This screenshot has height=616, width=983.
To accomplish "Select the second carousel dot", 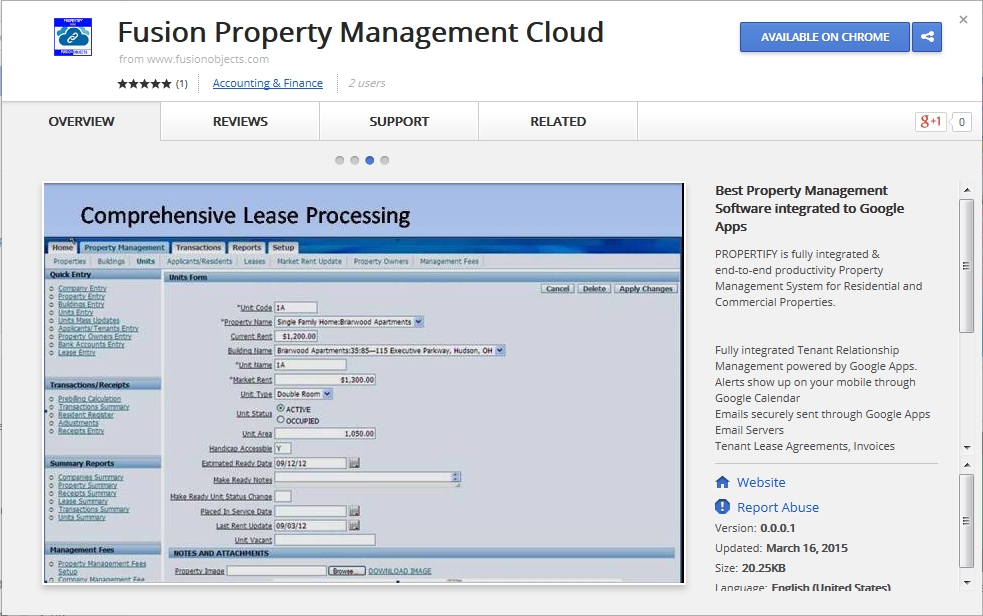I will click(x=355, y=160).
